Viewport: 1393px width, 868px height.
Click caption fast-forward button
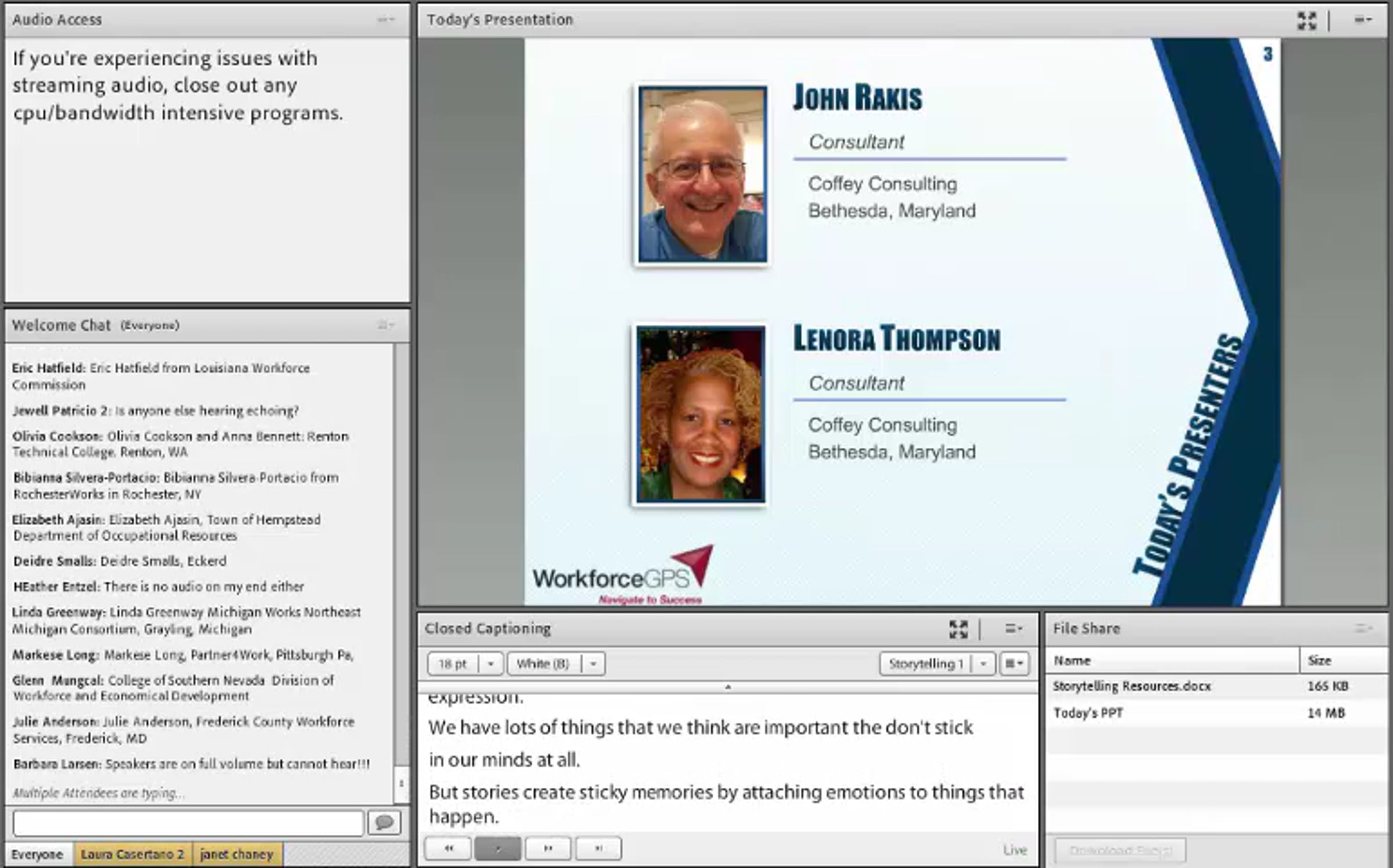click(548, 848)
